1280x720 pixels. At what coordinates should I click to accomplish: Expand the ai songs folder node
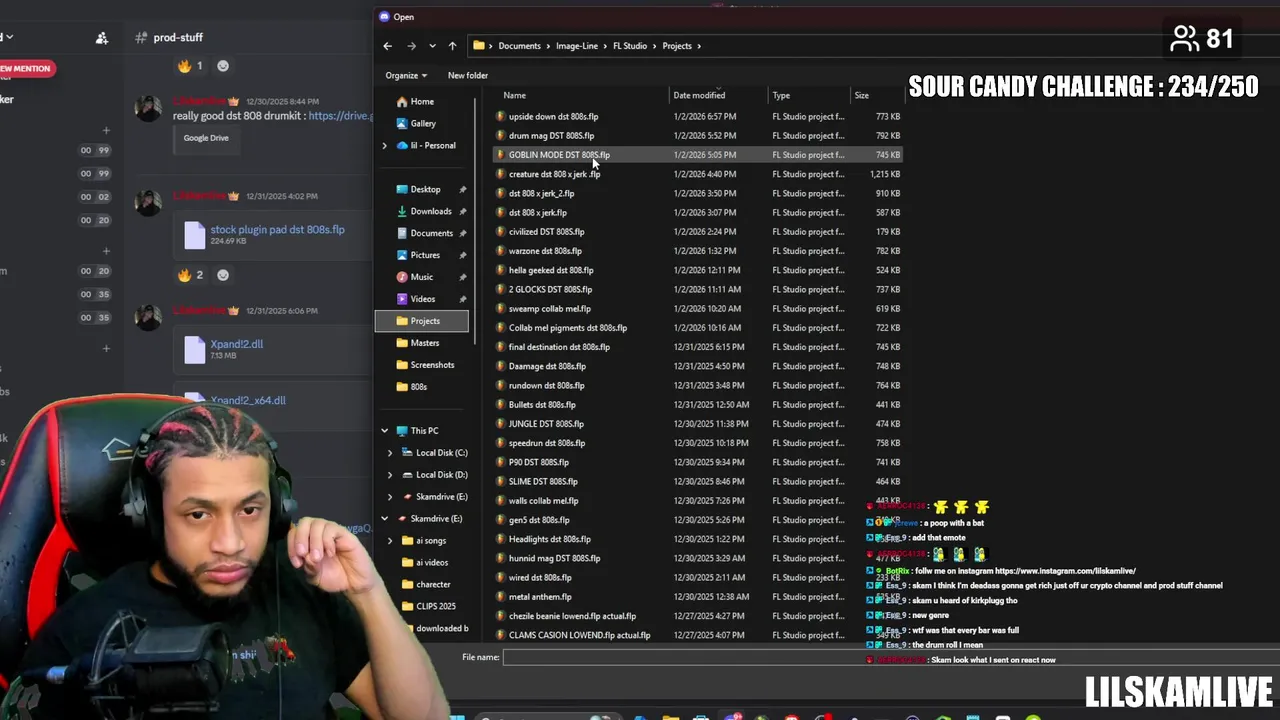[x=390, y=541]
